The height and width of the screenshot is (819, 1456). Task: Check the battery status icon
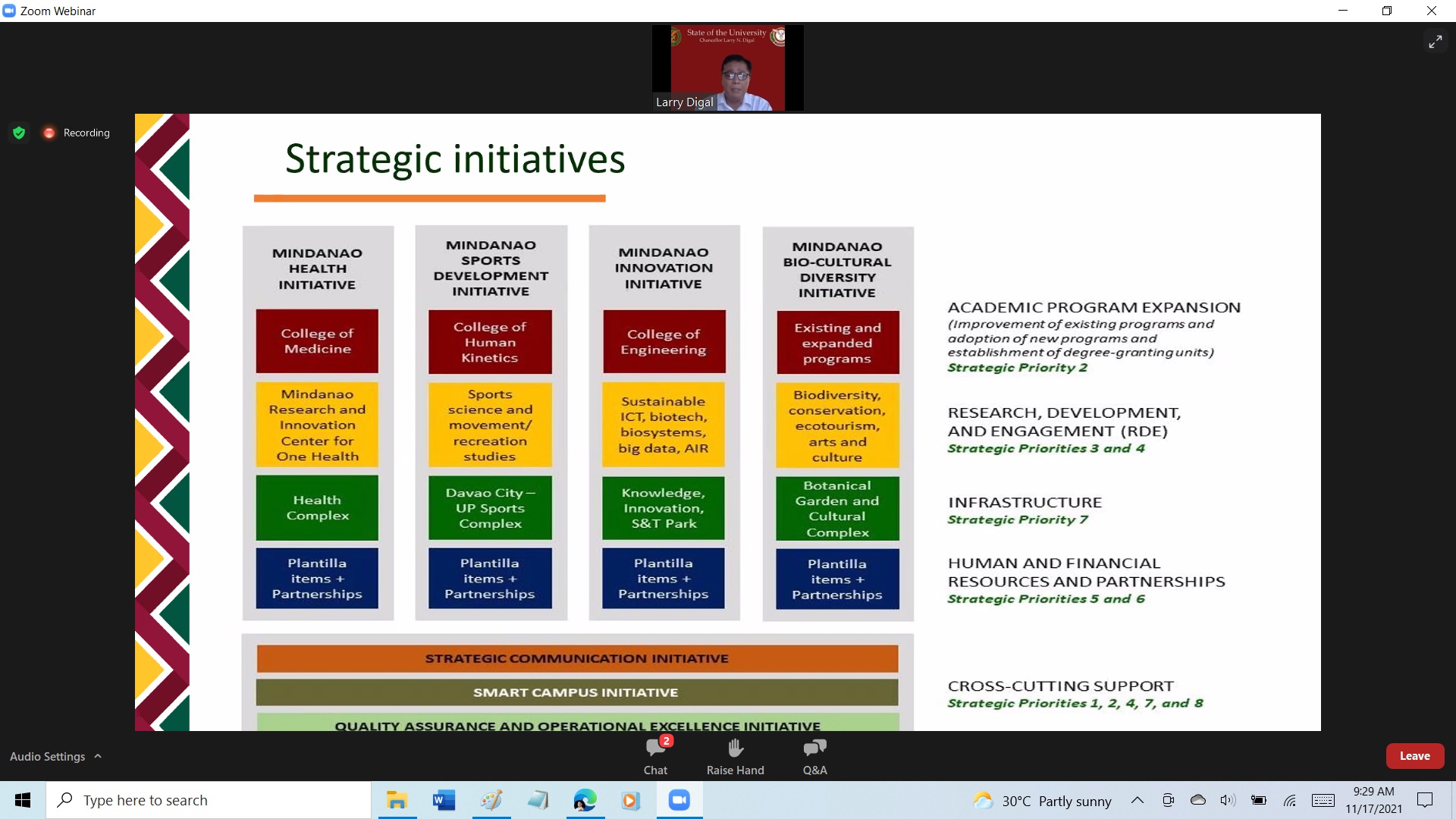(x=1259, y=800)
